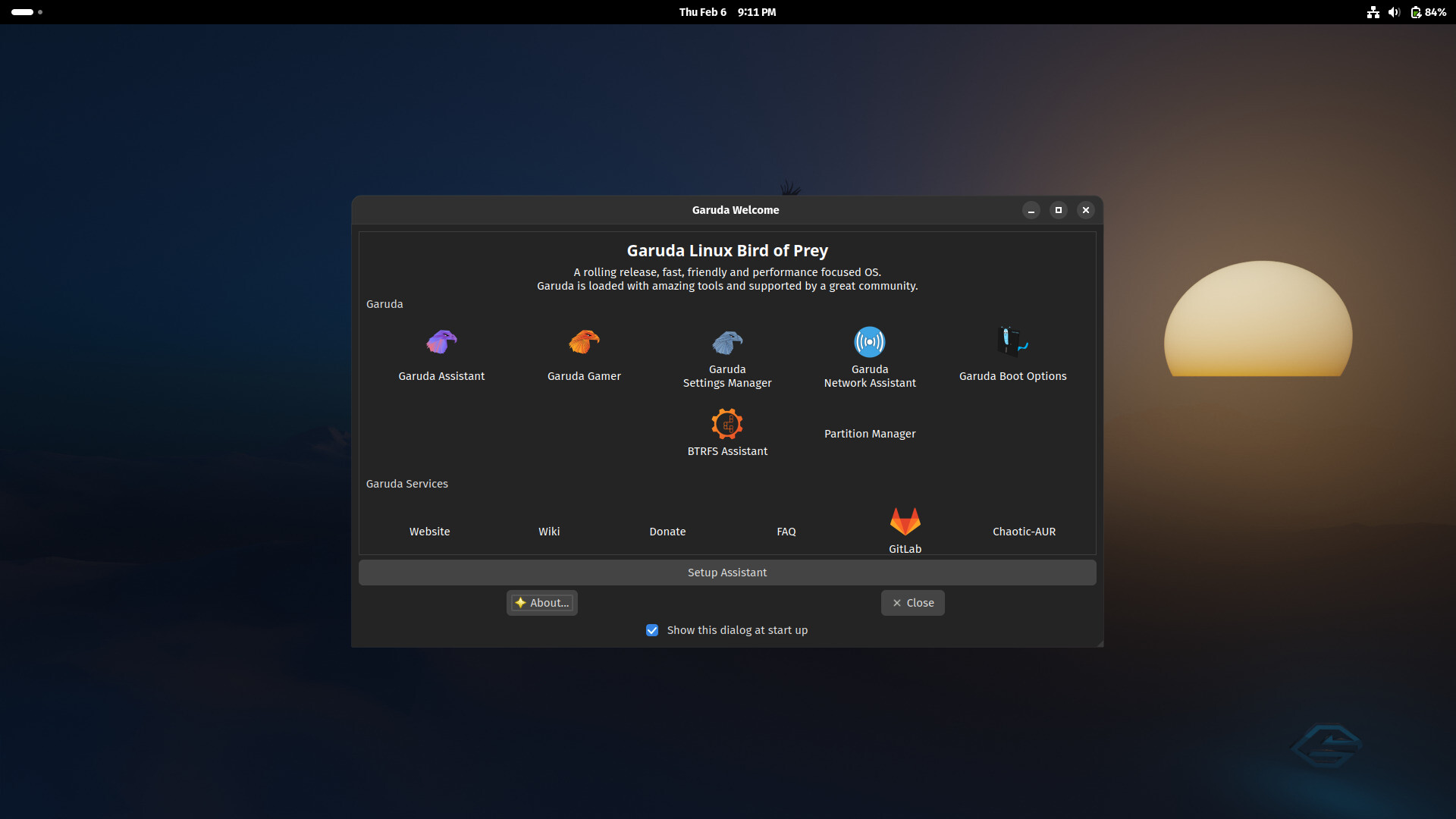Open the GitLab fox icon

point(905,522)
